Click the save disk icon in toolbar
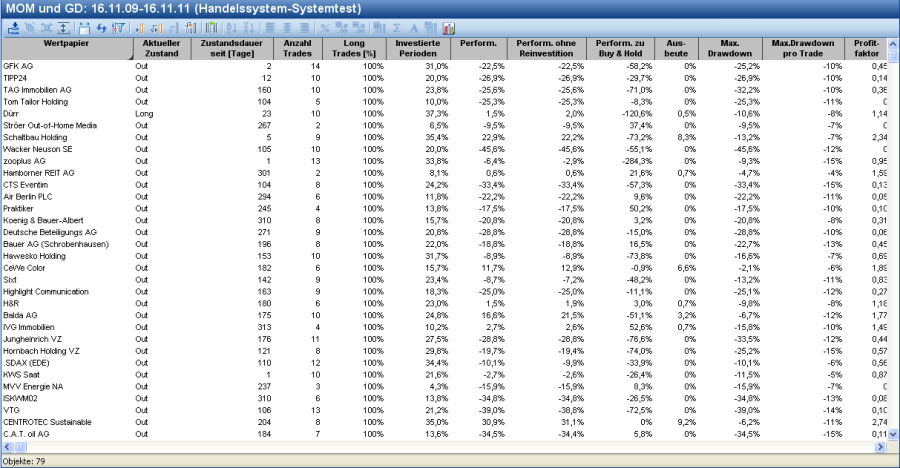Image resolution: width=900 pixels, height=468 pixels. [x=84, y=27]
